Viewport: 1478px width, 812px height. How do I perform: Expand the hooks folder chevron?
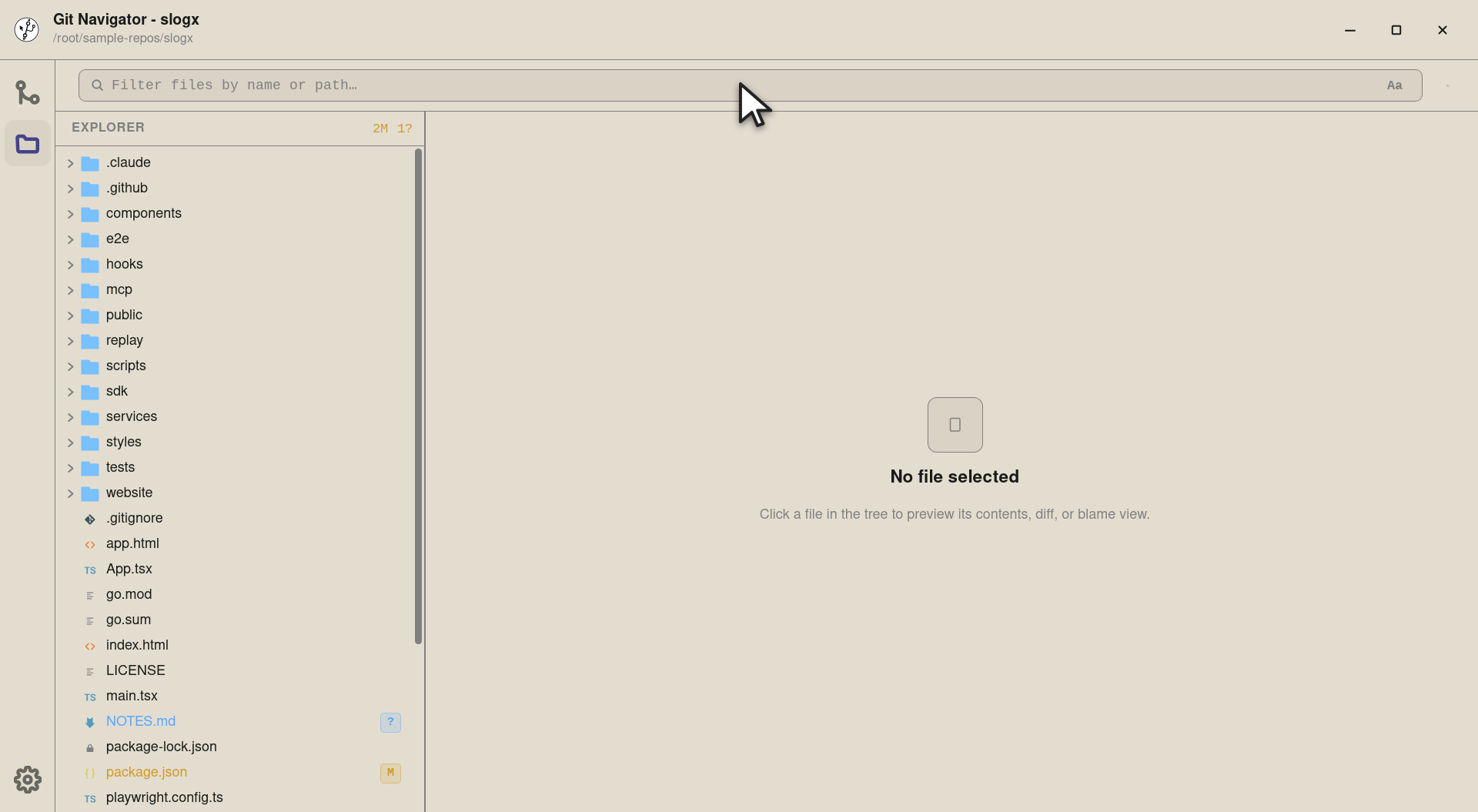click(x=71, y=265)
